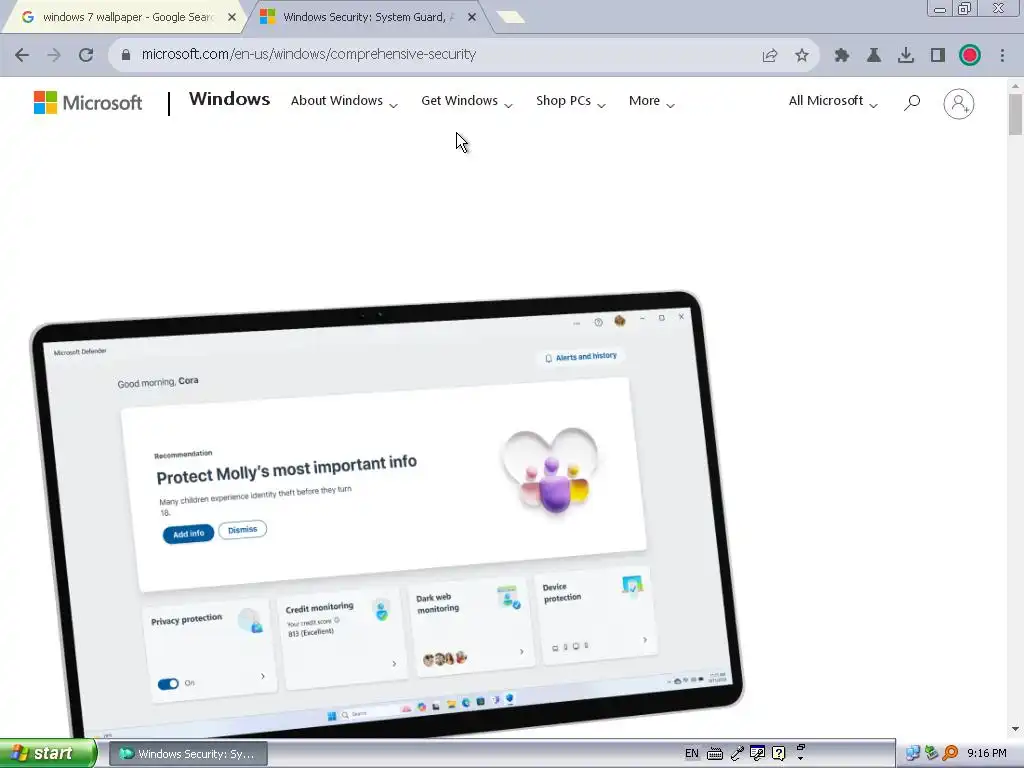The image size is (1024, 768).
Task: Open the Privacy protection card arrow
Action: [x=263, y=677]
